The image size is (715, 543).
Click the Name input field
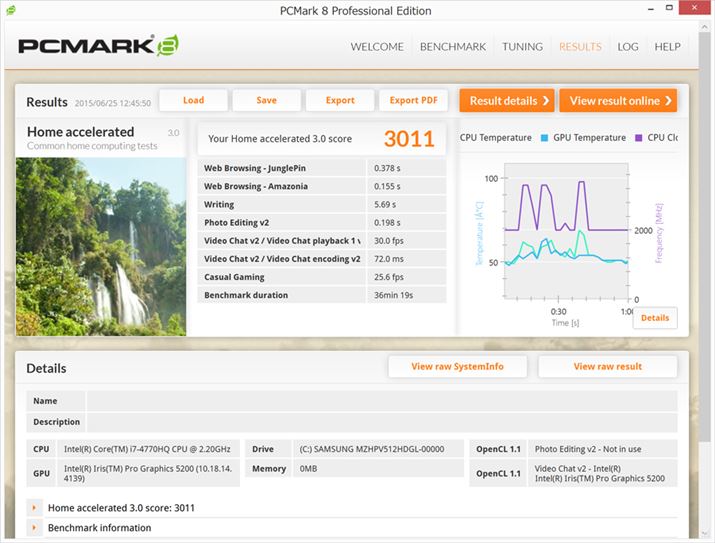pyautogui.click(x=382, y=401)
